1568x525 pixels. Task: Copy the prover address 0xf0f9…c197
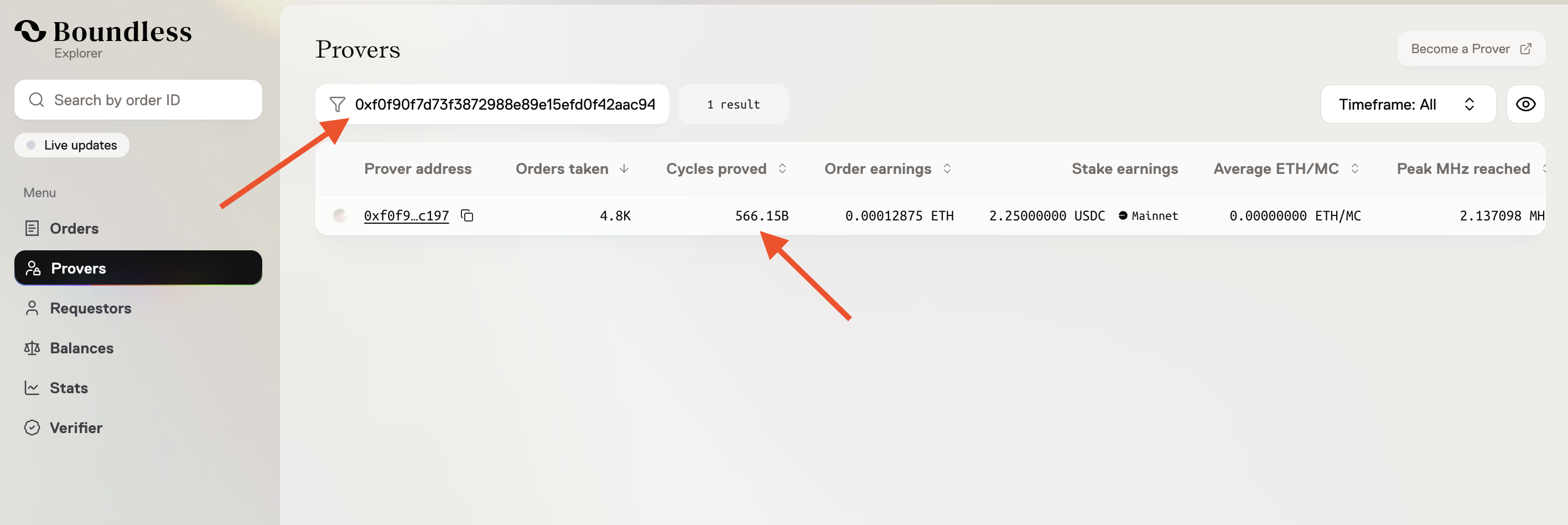point(467,215)
